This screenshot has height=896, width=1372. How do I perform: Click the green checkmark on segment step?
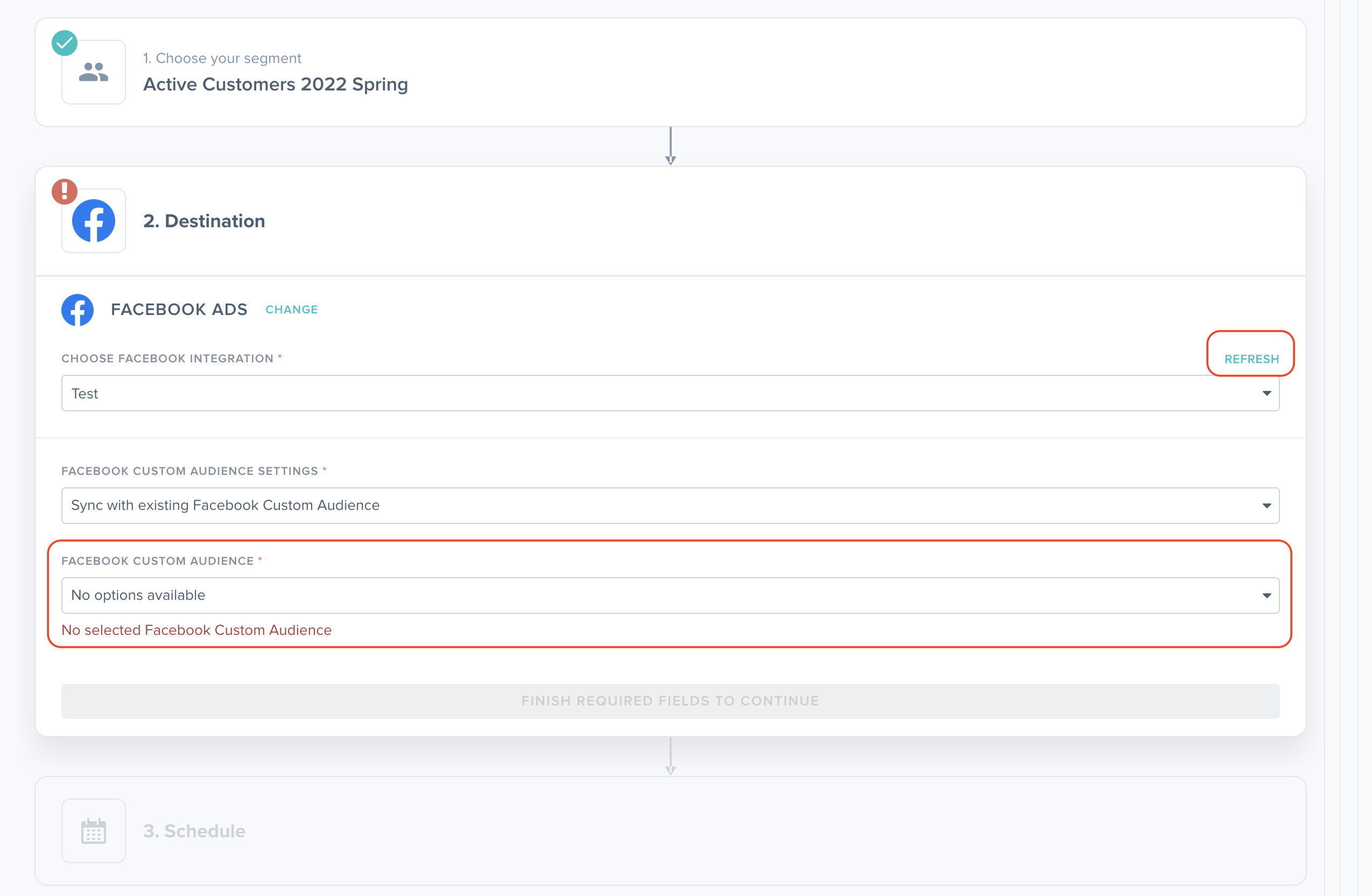coord(65,43)
